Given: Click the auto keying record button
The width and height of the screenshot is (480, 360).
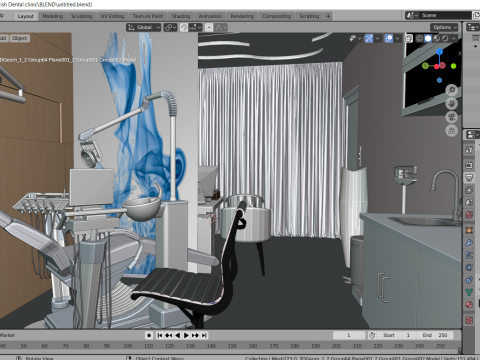Looking at the screenshot, I should click(x=149, y=335).
